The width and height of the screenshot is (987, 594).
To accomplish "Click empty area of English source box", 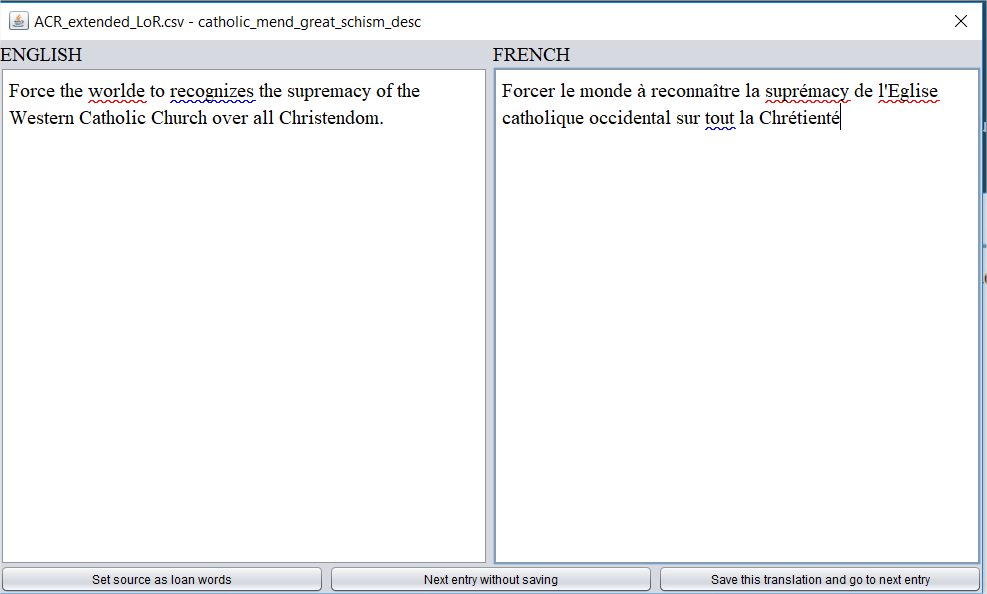I will 243,350.
